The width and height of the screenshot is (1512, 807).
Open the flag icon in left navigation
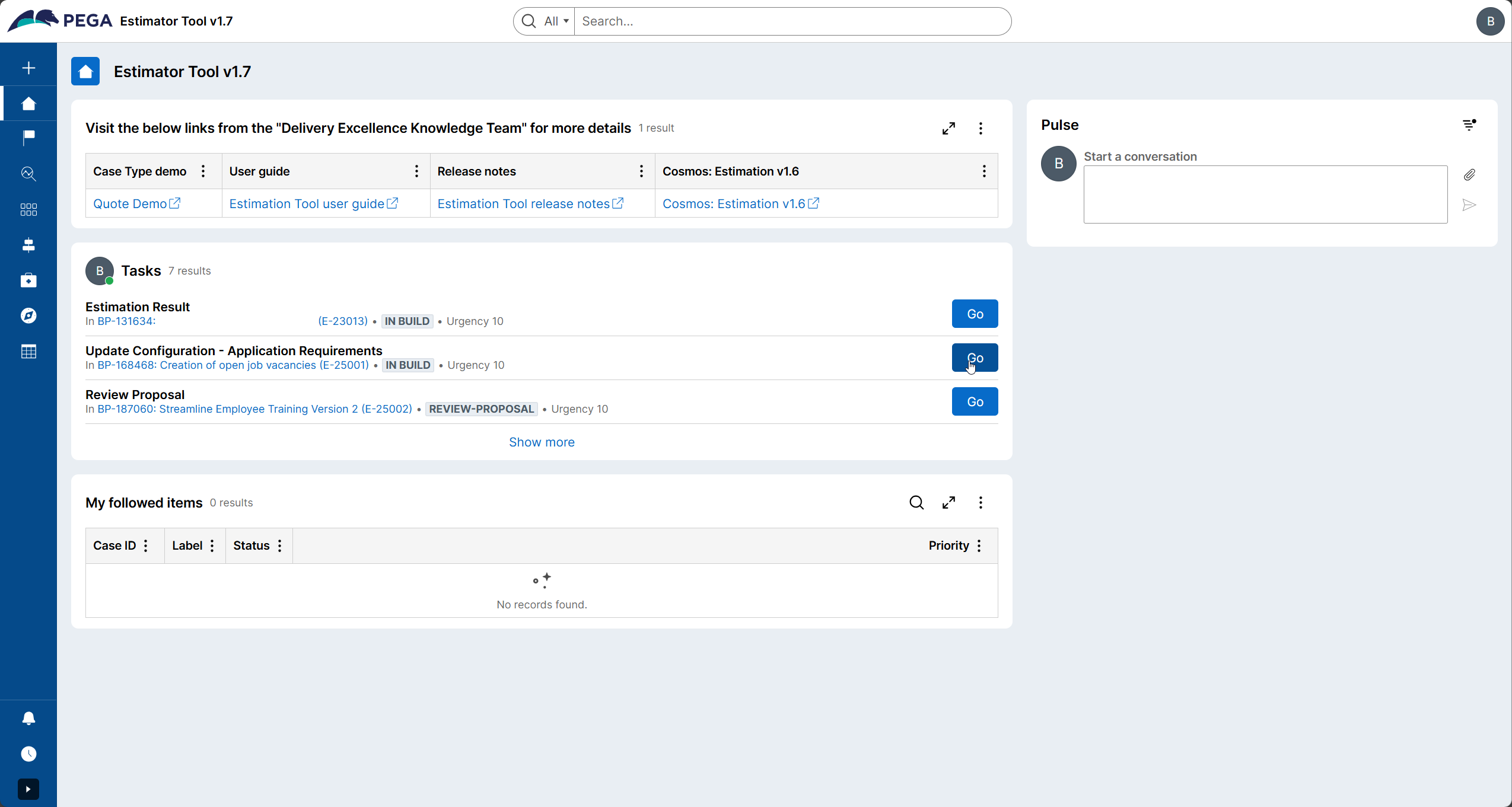(28, 138)
